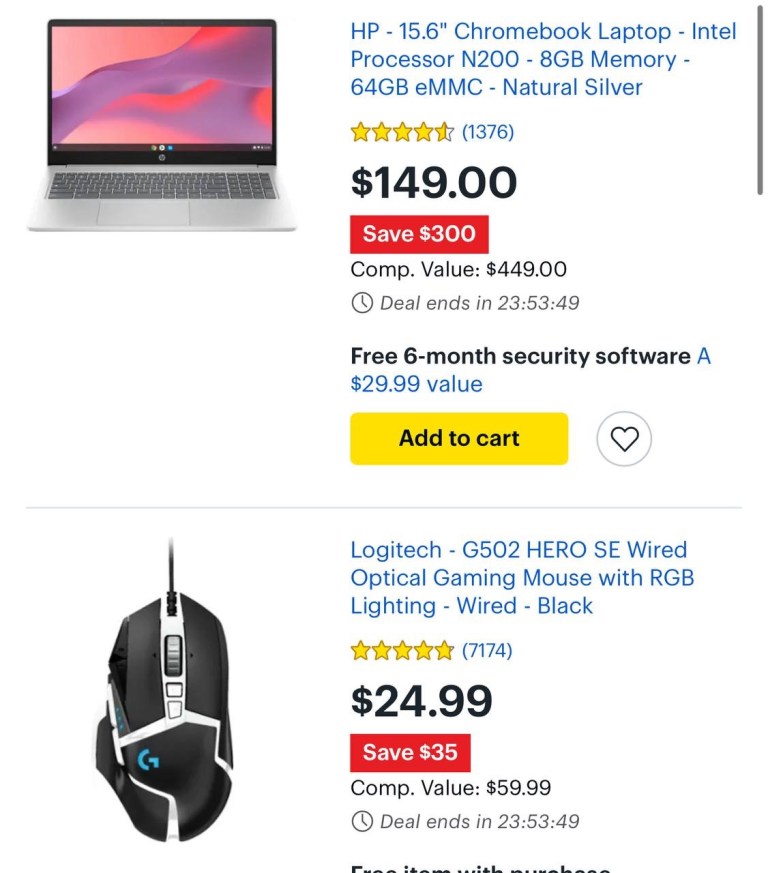Click the $149.00 Chromebook price
This screenshot has width=768, height=873.
tap(434, 182)
